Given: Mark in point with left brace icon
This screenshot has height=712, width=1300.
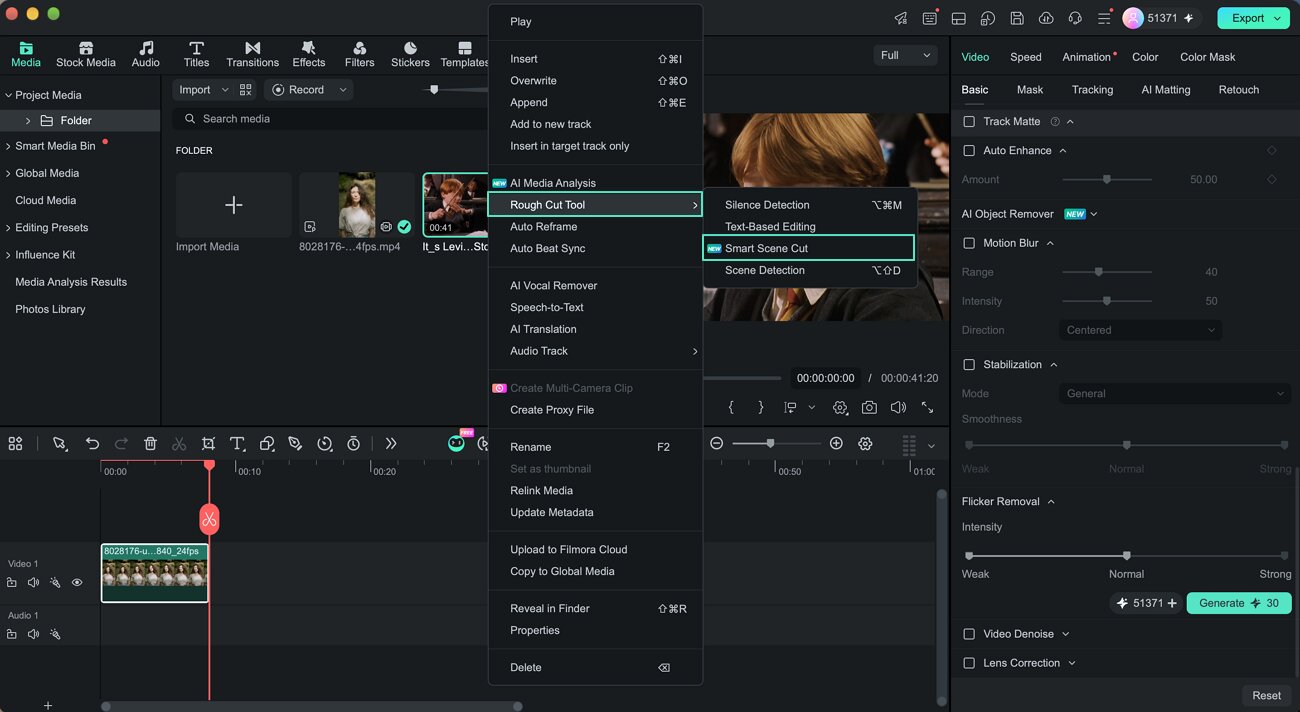Looking at the screenshot, I should pos(732,407).
